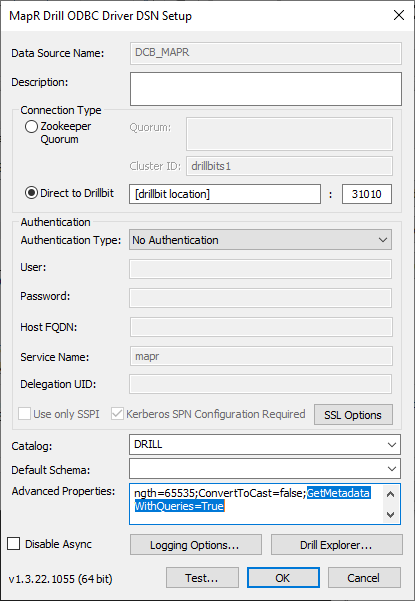This screenshot has height=601, width=415.
Task: Click the Description text field
Action: click(x=266, y=89)
